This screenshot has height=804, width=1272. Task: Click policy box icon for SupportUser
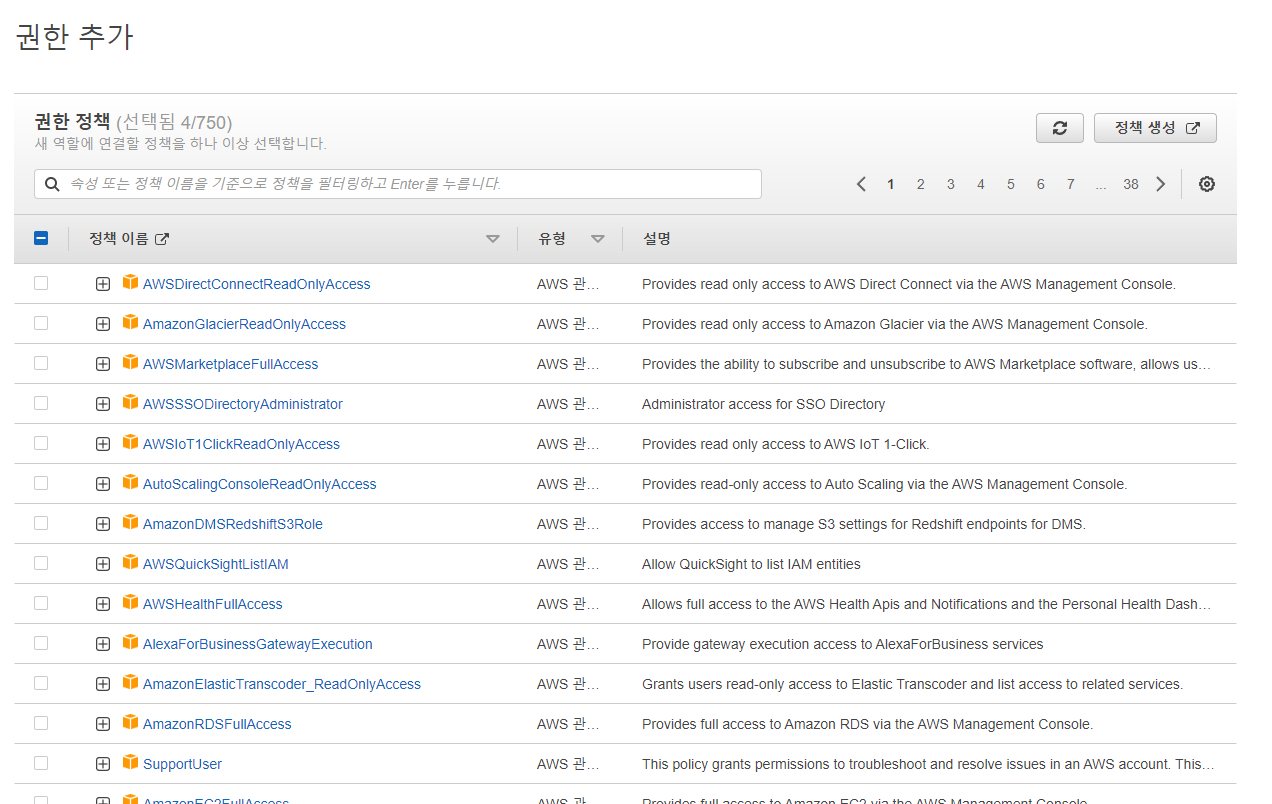pos(130,763)
